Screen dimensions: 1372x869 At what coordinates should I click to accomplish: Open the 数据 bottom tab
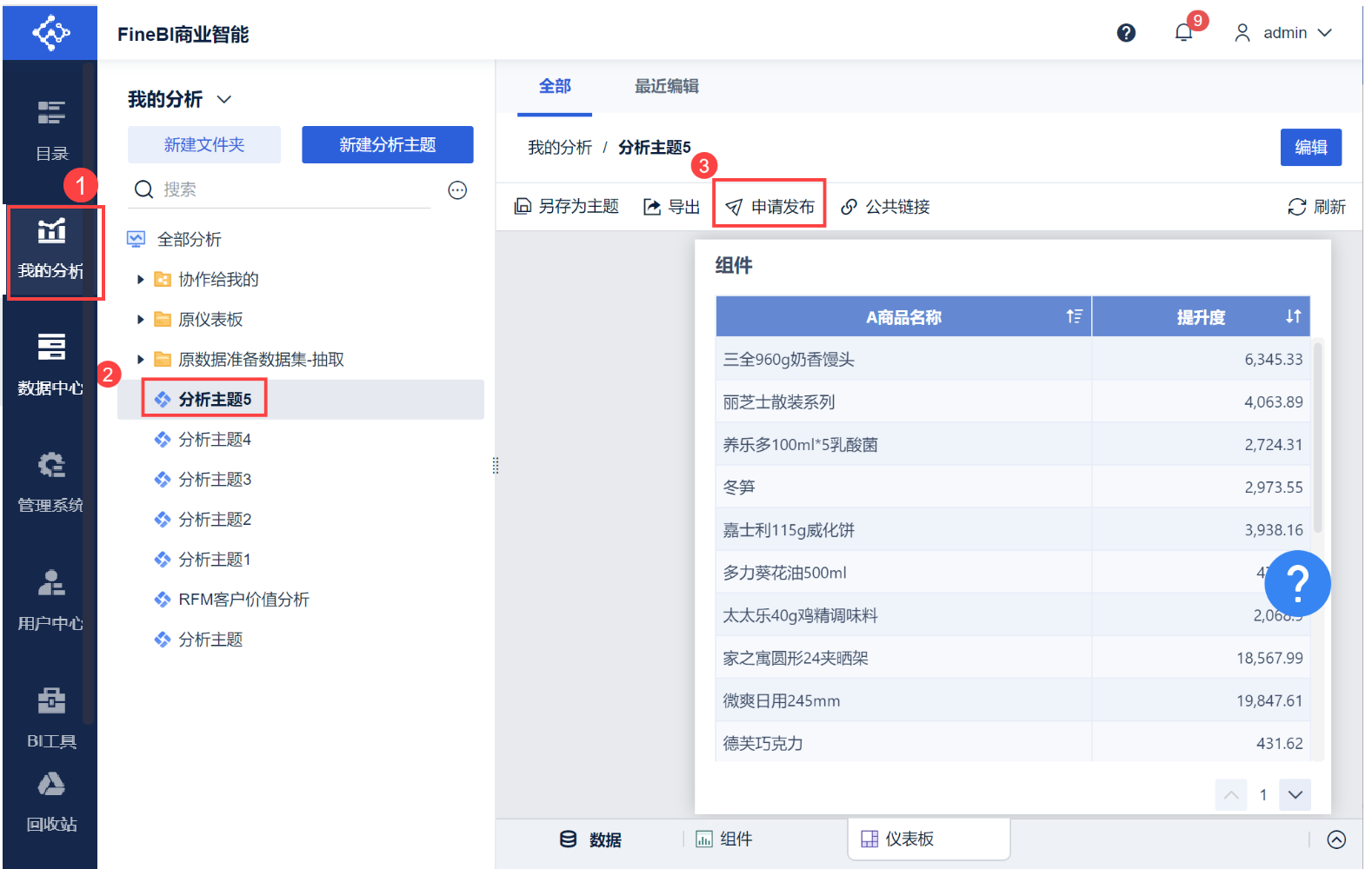coord(591,839)
